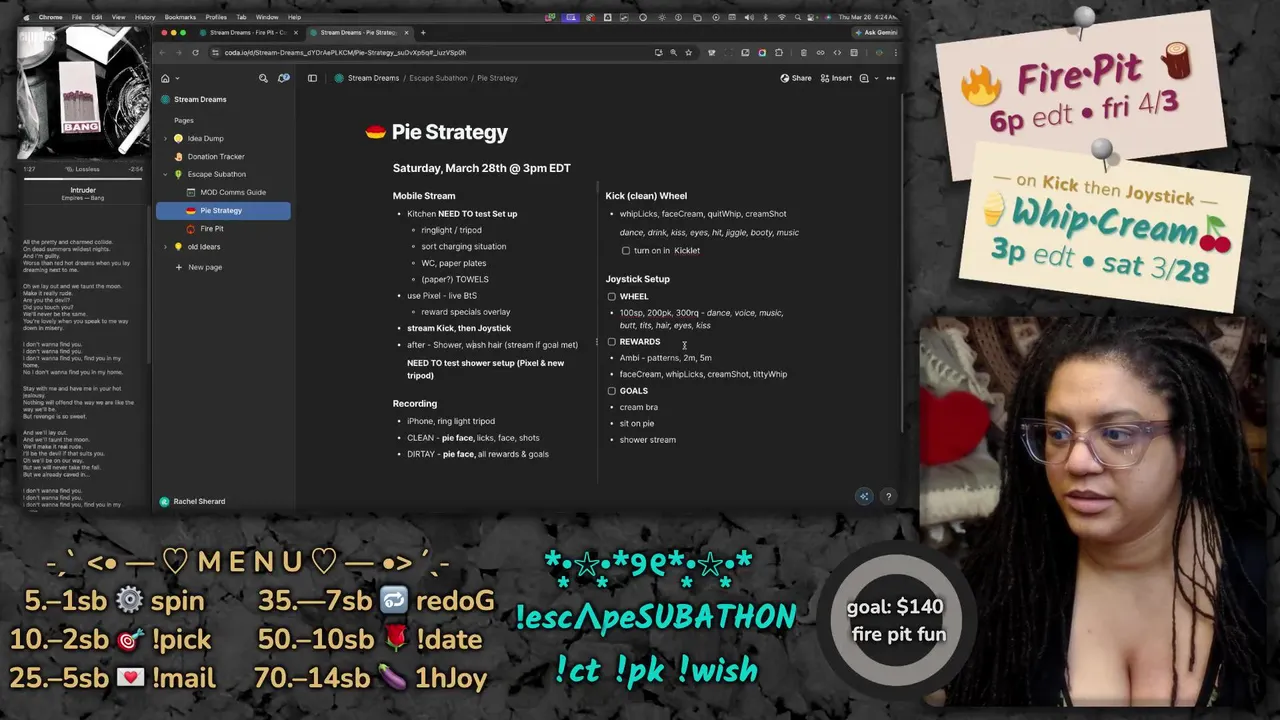
Task: Click the pie emoji page icon
Action: pyautogui.click(x=376, y=132)
